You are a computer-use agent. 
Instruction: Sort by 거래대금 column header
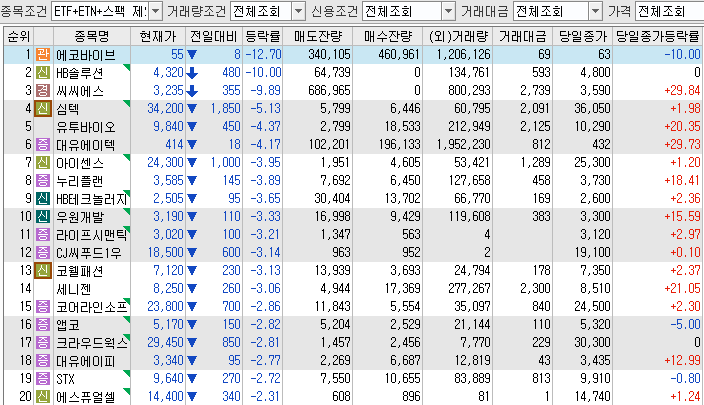(523, 36)
